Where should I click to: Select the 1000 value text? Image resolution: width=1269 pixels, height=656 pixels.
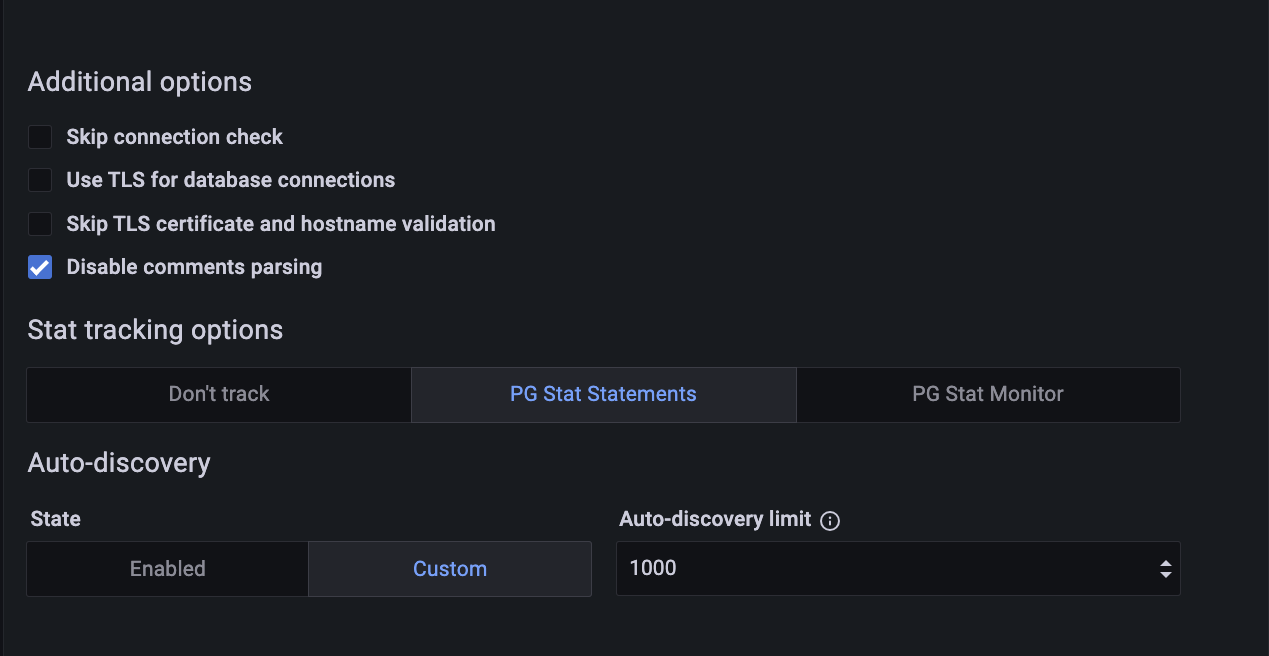[x=652, y=568]
